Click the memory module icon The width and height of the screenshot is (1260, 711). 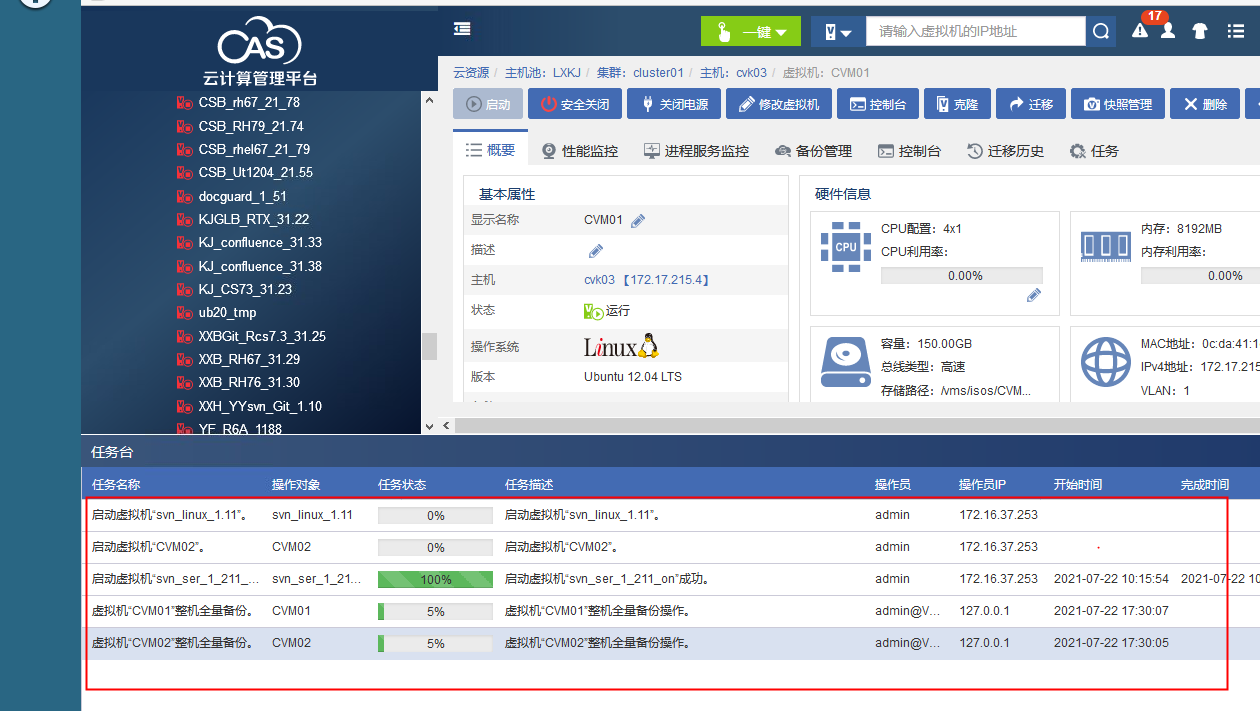(1106, 246)
